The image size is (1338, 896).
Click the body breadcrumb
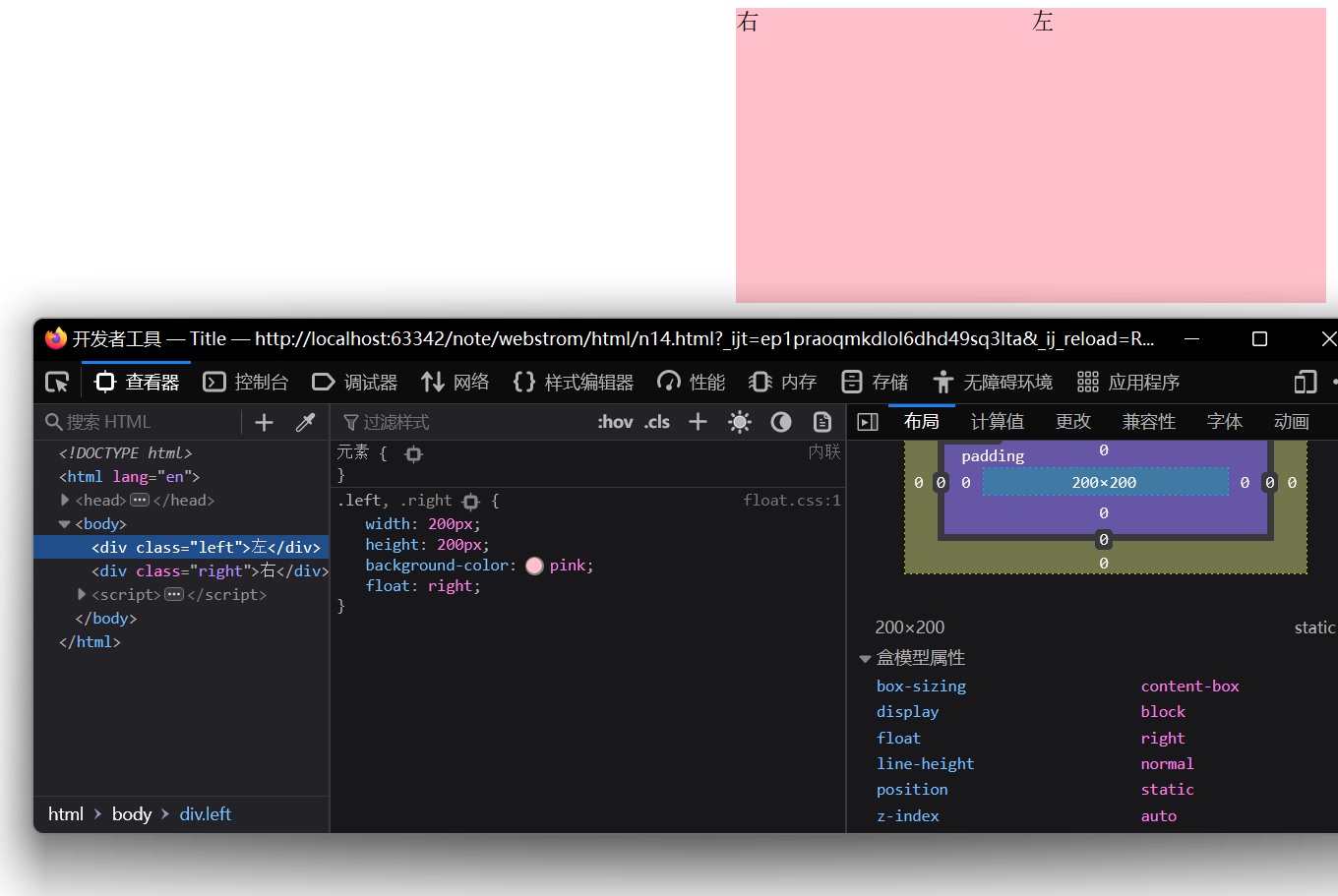132,814
